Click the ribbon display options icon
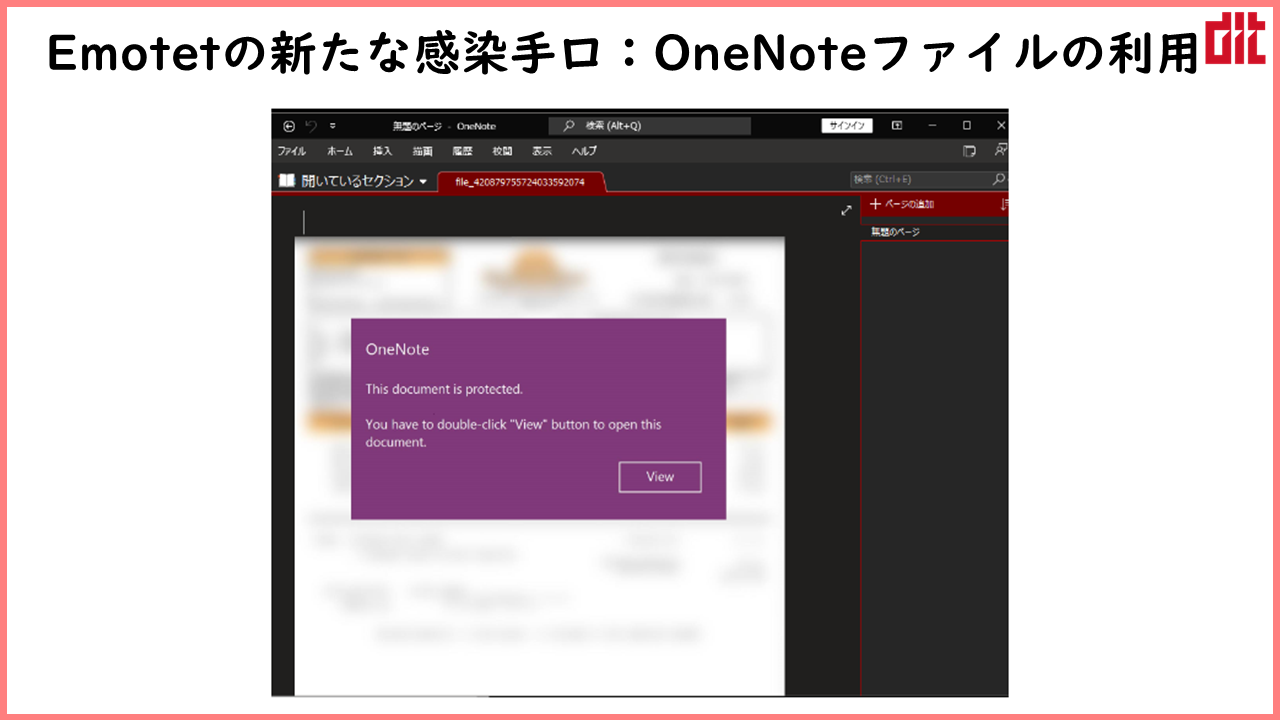The width and height of the screenshot is (1280, 720). click(x=897, y=126)
